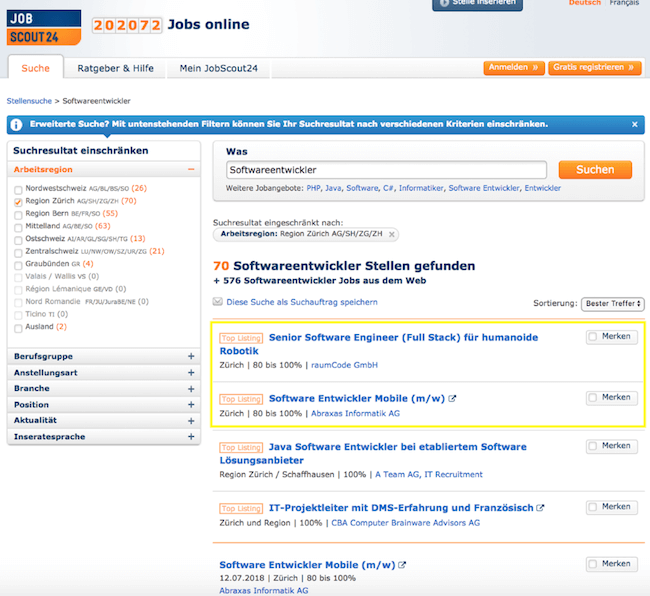Click the C# suggested job link
Screen dimensions: 650x596
coord(388,188)
